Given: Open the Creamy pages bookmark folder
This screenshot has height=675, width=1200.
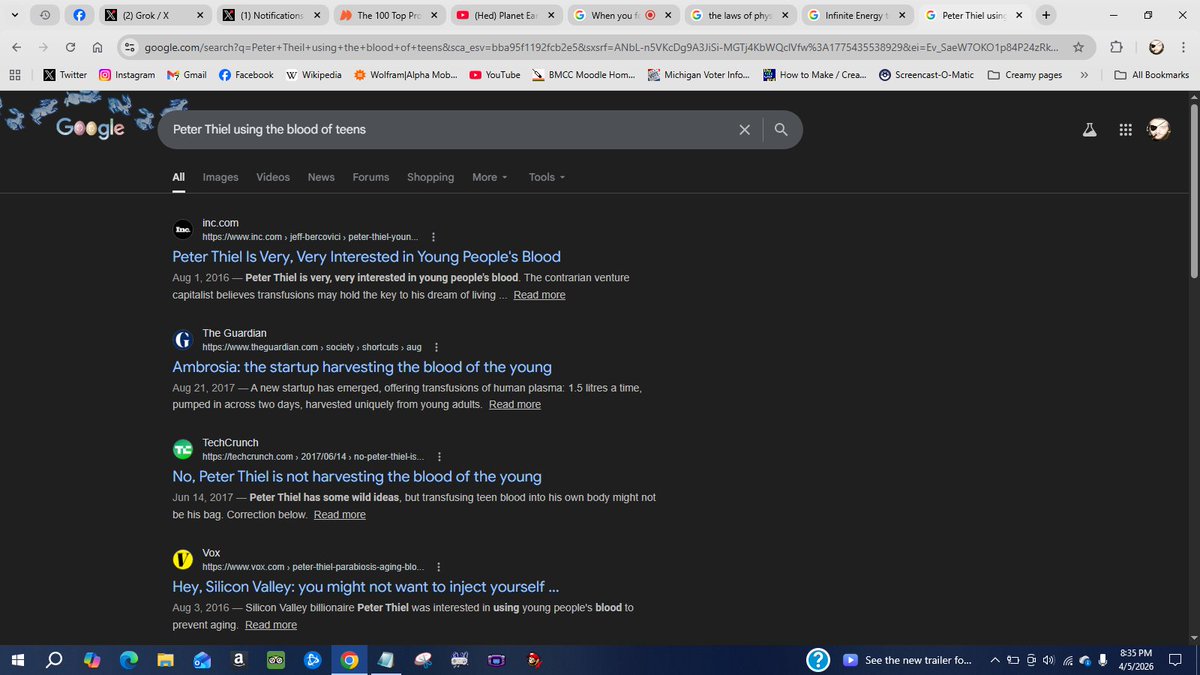Looking at the screenshot, I should [x=1024, y=75].
